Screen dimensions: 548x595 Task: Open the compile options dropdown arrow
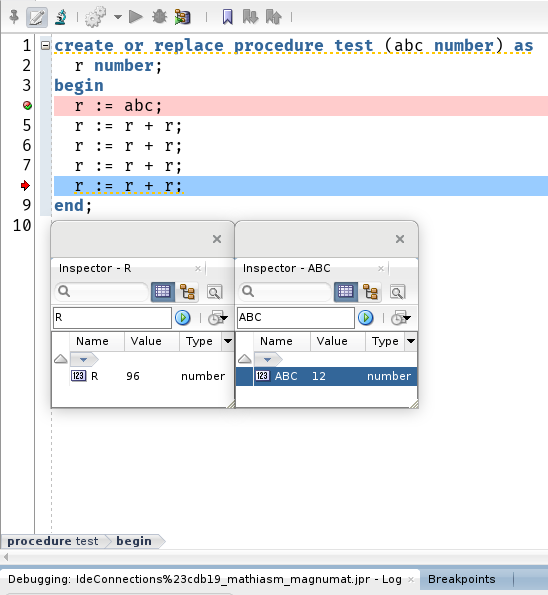pyautogui.click(x=118, y=17)
